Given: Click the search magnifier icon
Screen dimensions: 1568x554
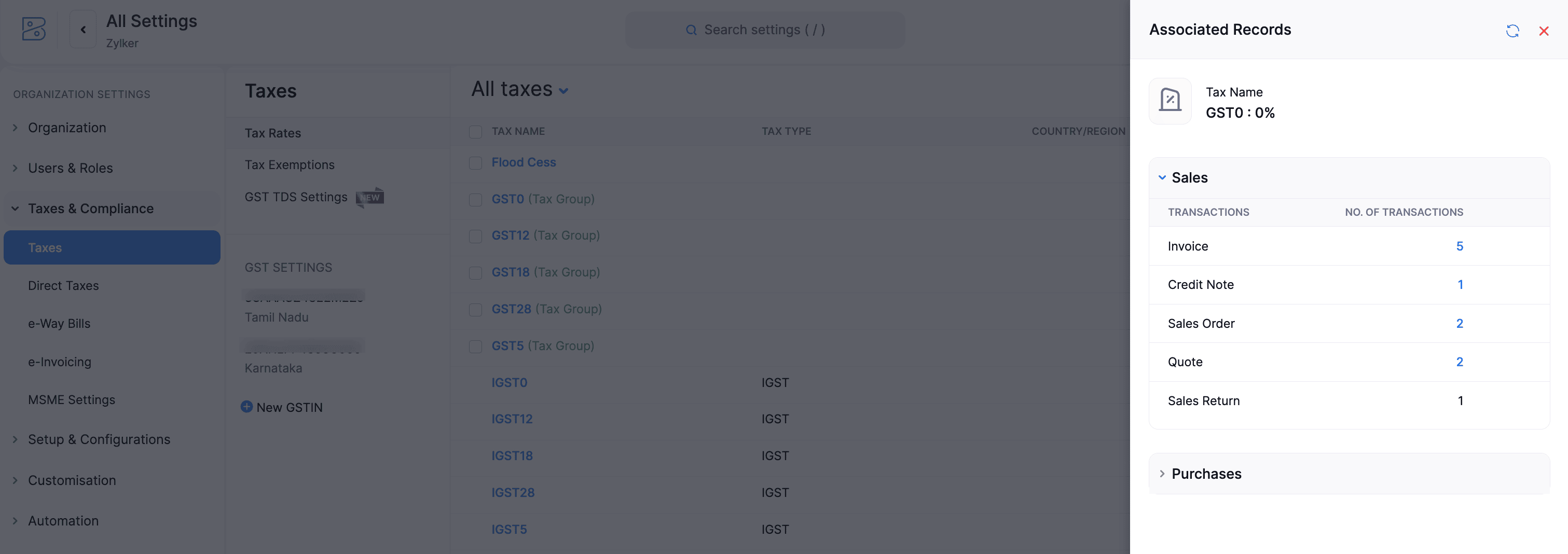Looking at the screenshot, I should click(x=691, y=30).
